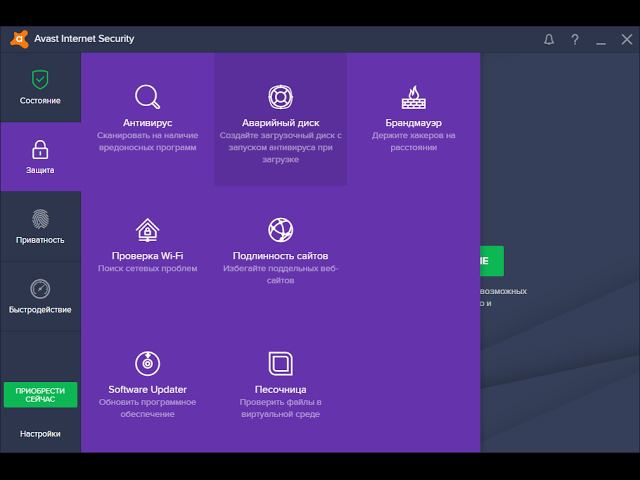Viewport: 640px width, 480px height.
Task: Open the Брандмауэр firewall icon
Action: pyautogui.click(x=413, y=97)
